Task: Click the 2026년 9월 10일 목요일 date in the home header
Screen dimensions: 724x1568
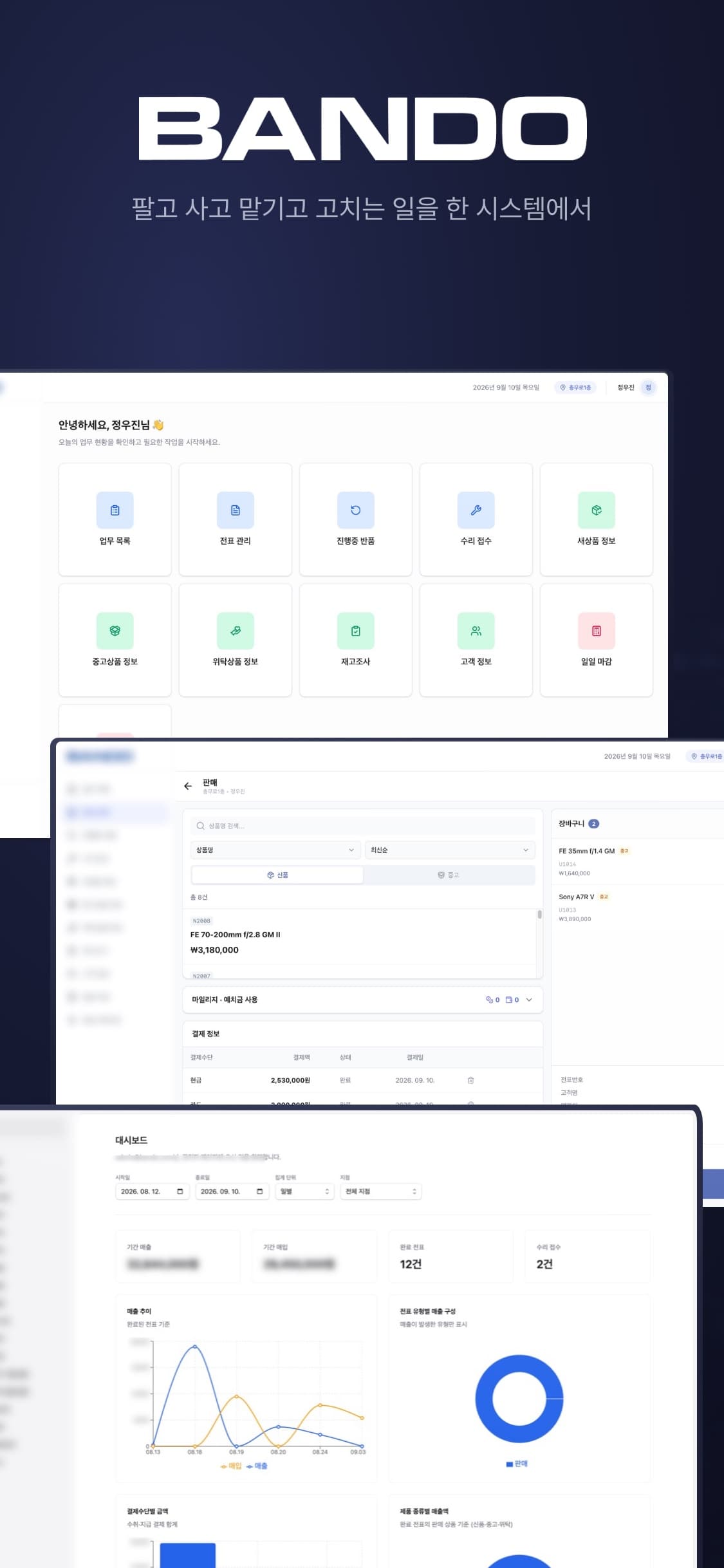Action: coord(506,387)
